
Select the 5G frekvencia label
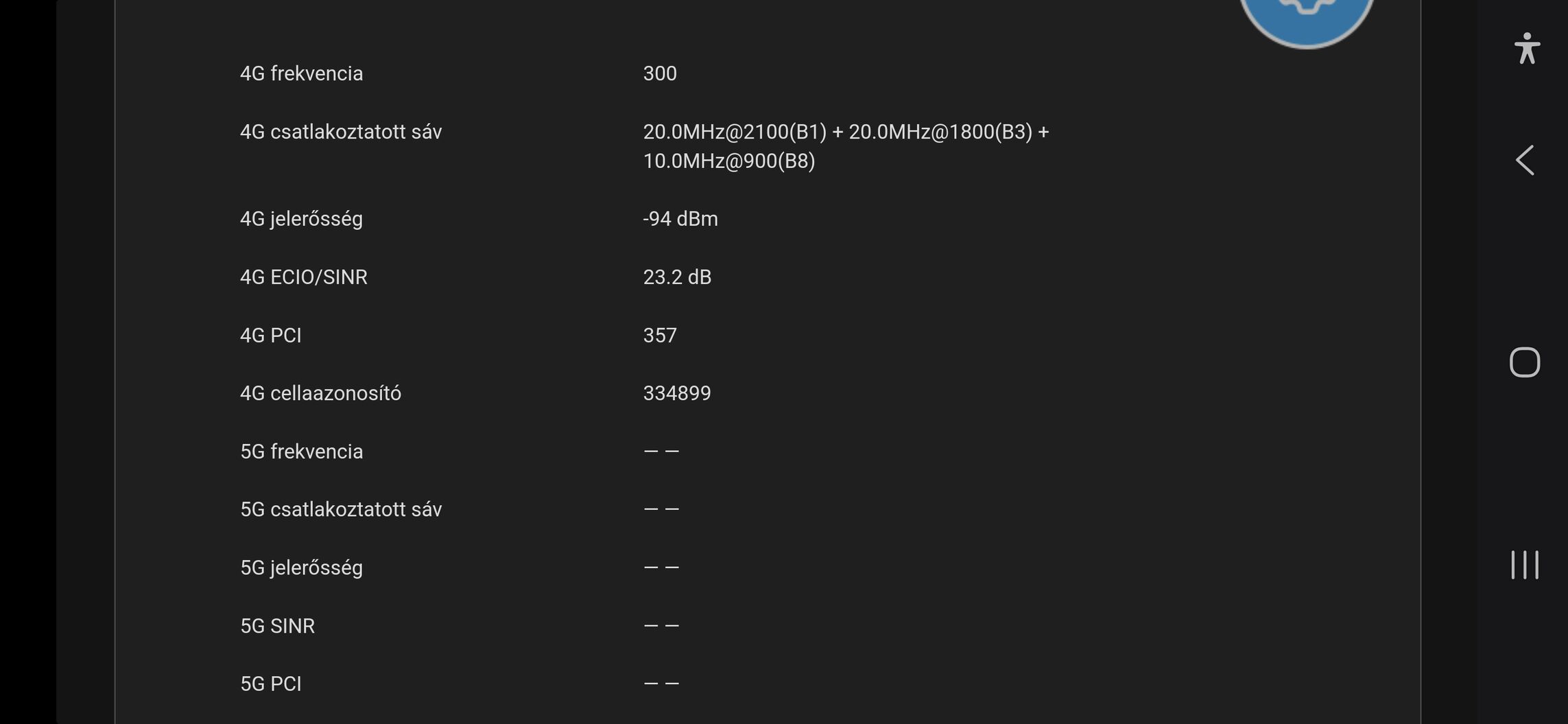tap(301, 452)
